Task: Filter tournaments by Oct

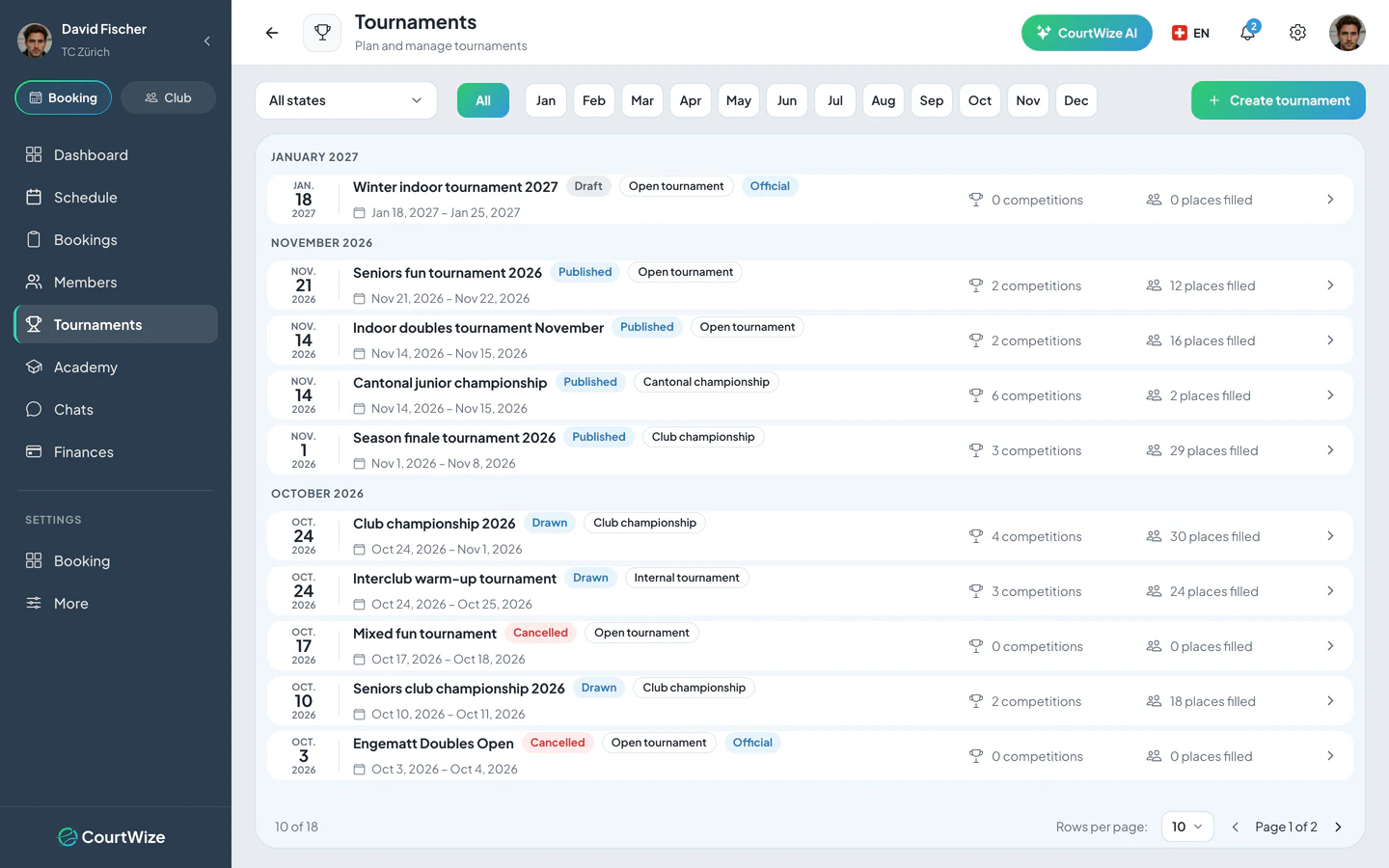Action: (x=980, y=100)
